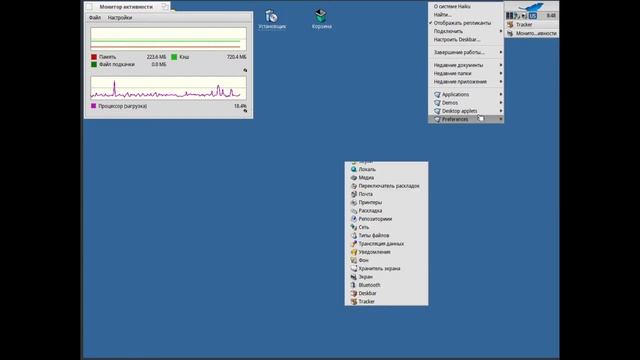Expand the Demos submenu arrow

[500, 102]
